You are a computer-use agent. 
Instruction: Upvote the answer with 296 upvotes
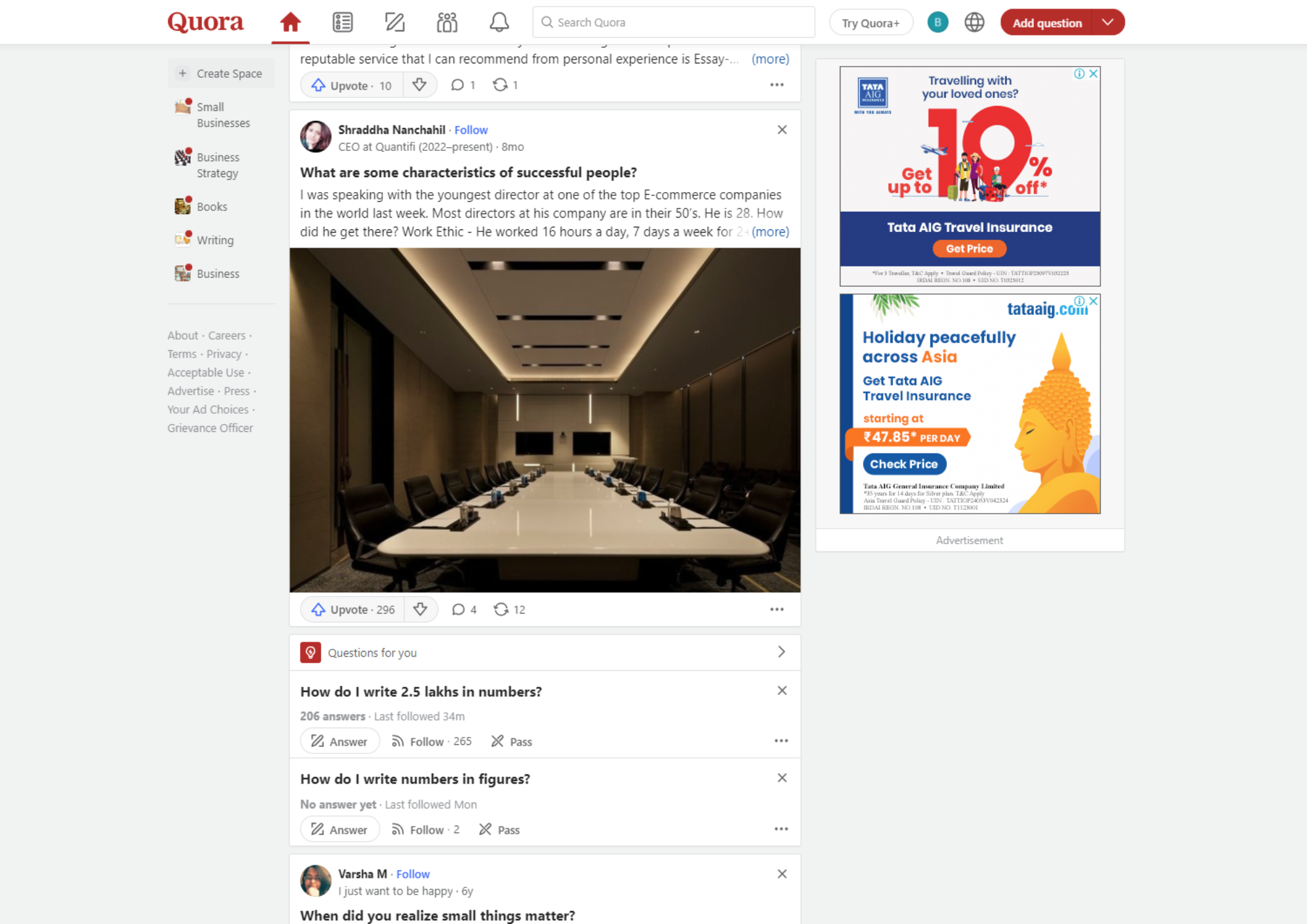click(353, 609)
